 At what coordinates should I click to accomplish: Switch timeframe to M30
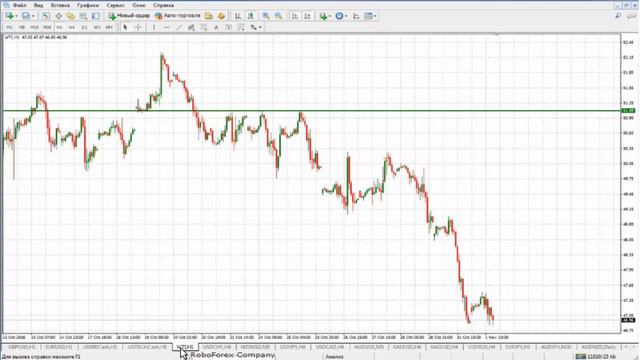click(x=47, y=27)
